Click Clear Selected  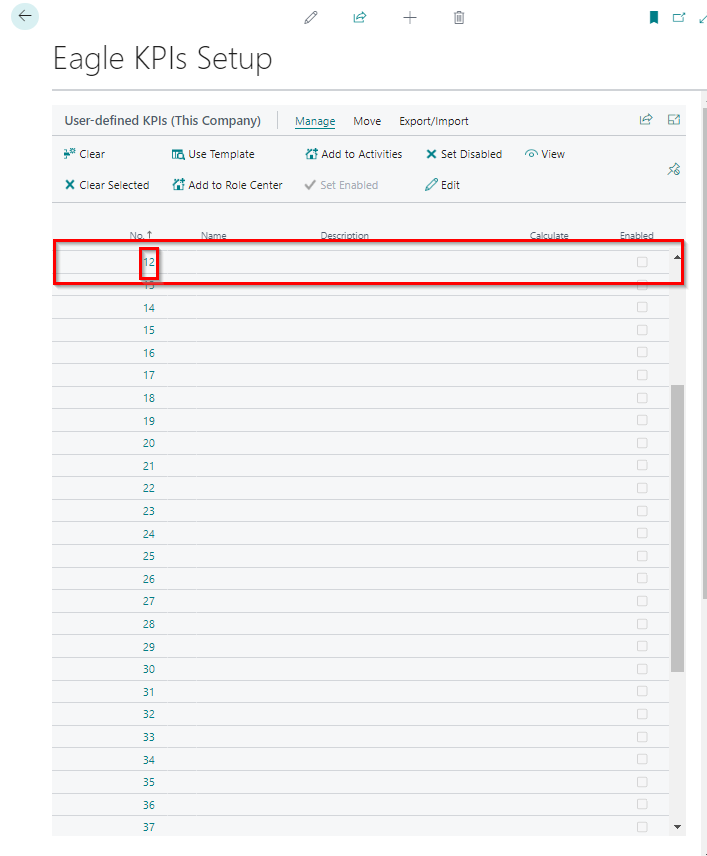pyautogui.click(x=106, y=185)
